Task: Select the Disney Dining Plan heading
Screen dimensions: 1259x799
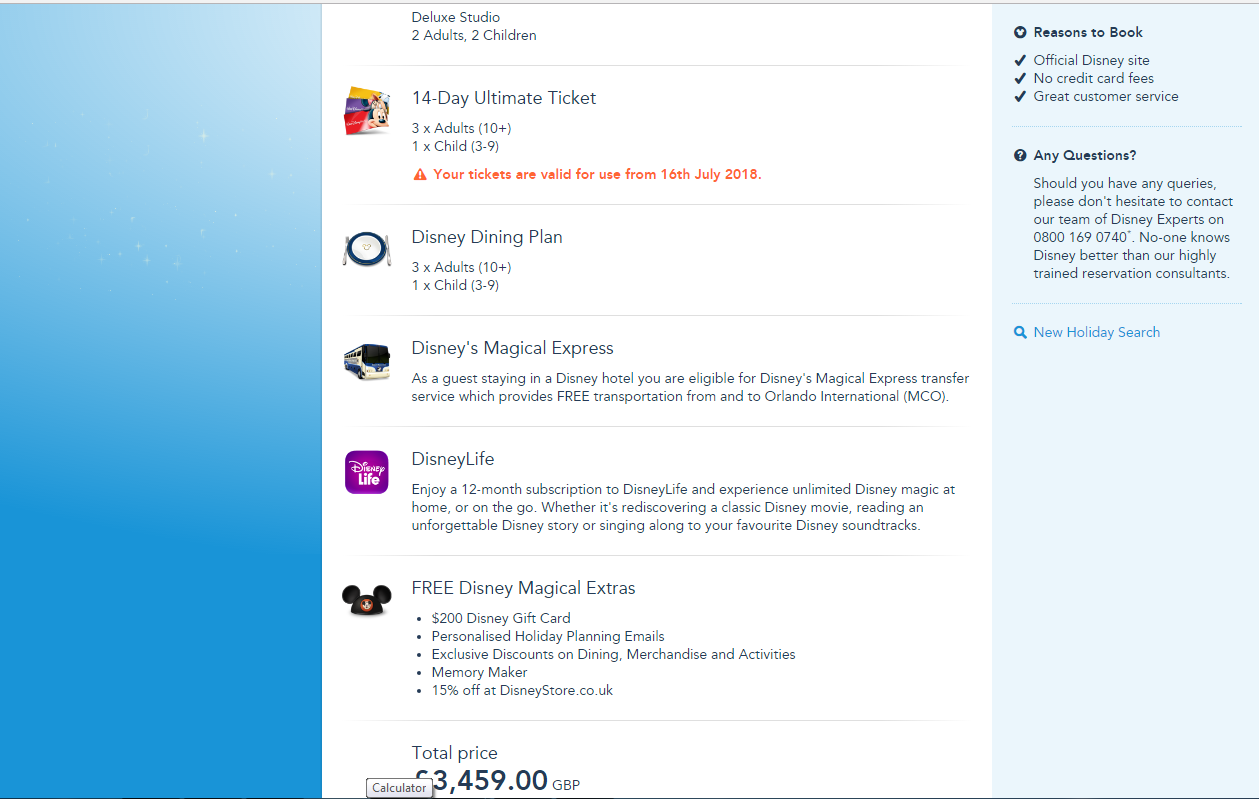Action: point(487,237)
